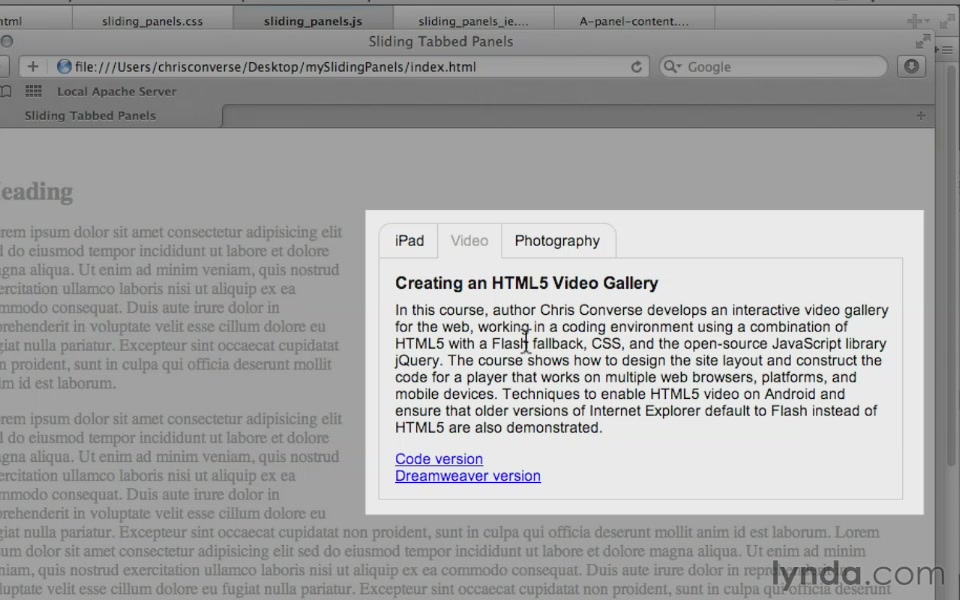Select the Photography panel tab
This screenshot has width=960, height=600.
pos(558,241)
